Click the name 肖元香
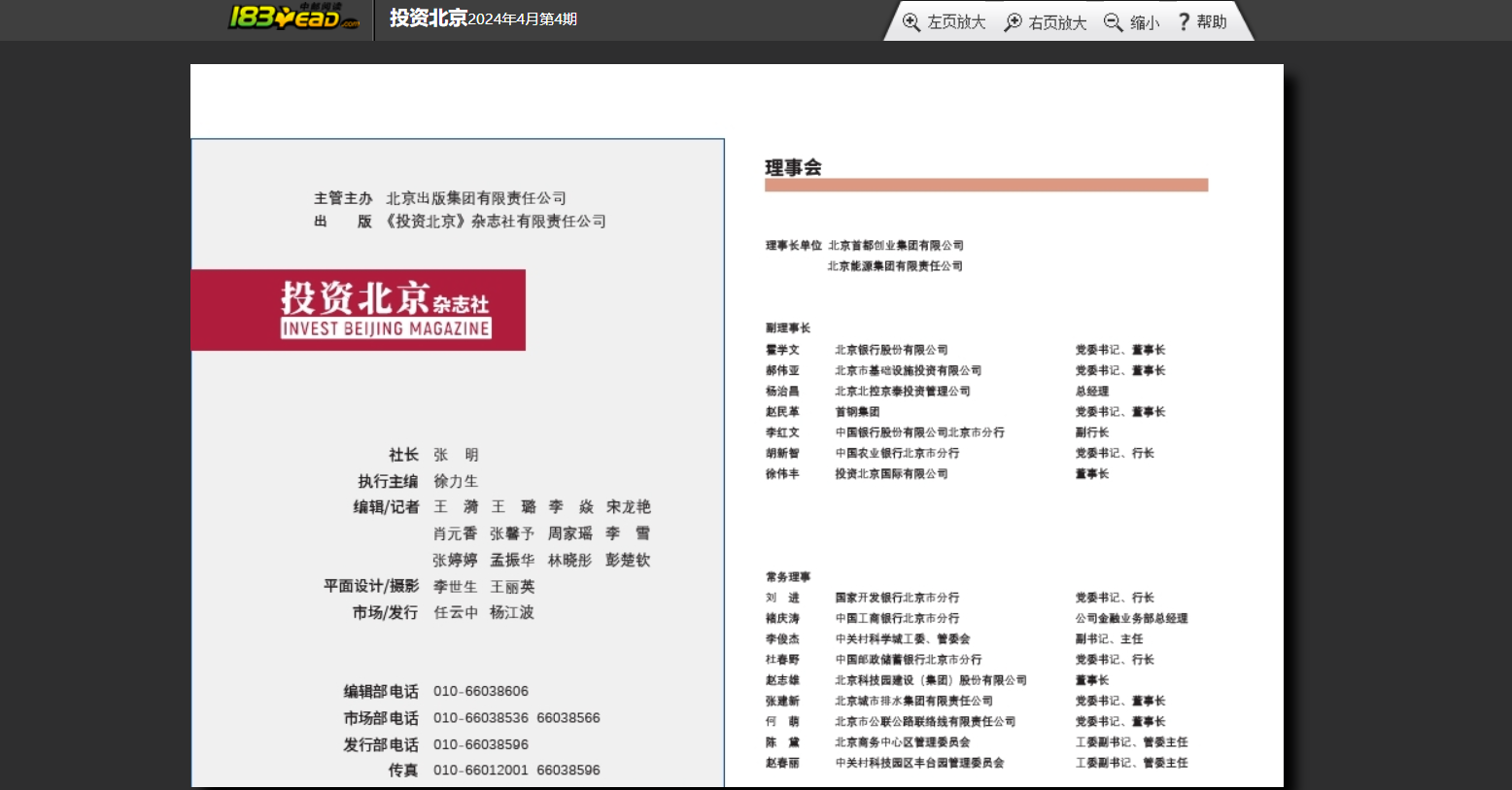Screen dimensions: 1512x790 coord(456,533)
